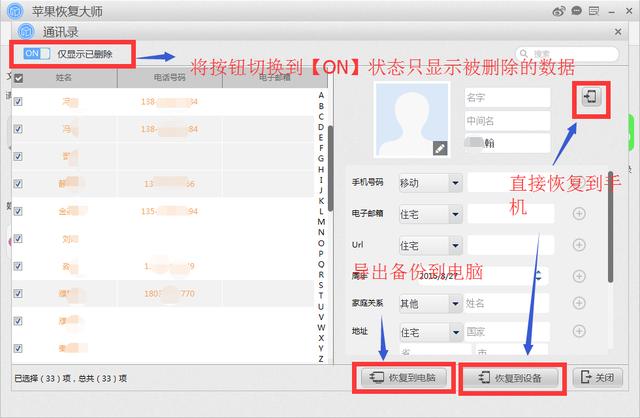Close the 通讯录 dialog with X
The width and height of the screenshot is (640, 418).
click(618, 32)
